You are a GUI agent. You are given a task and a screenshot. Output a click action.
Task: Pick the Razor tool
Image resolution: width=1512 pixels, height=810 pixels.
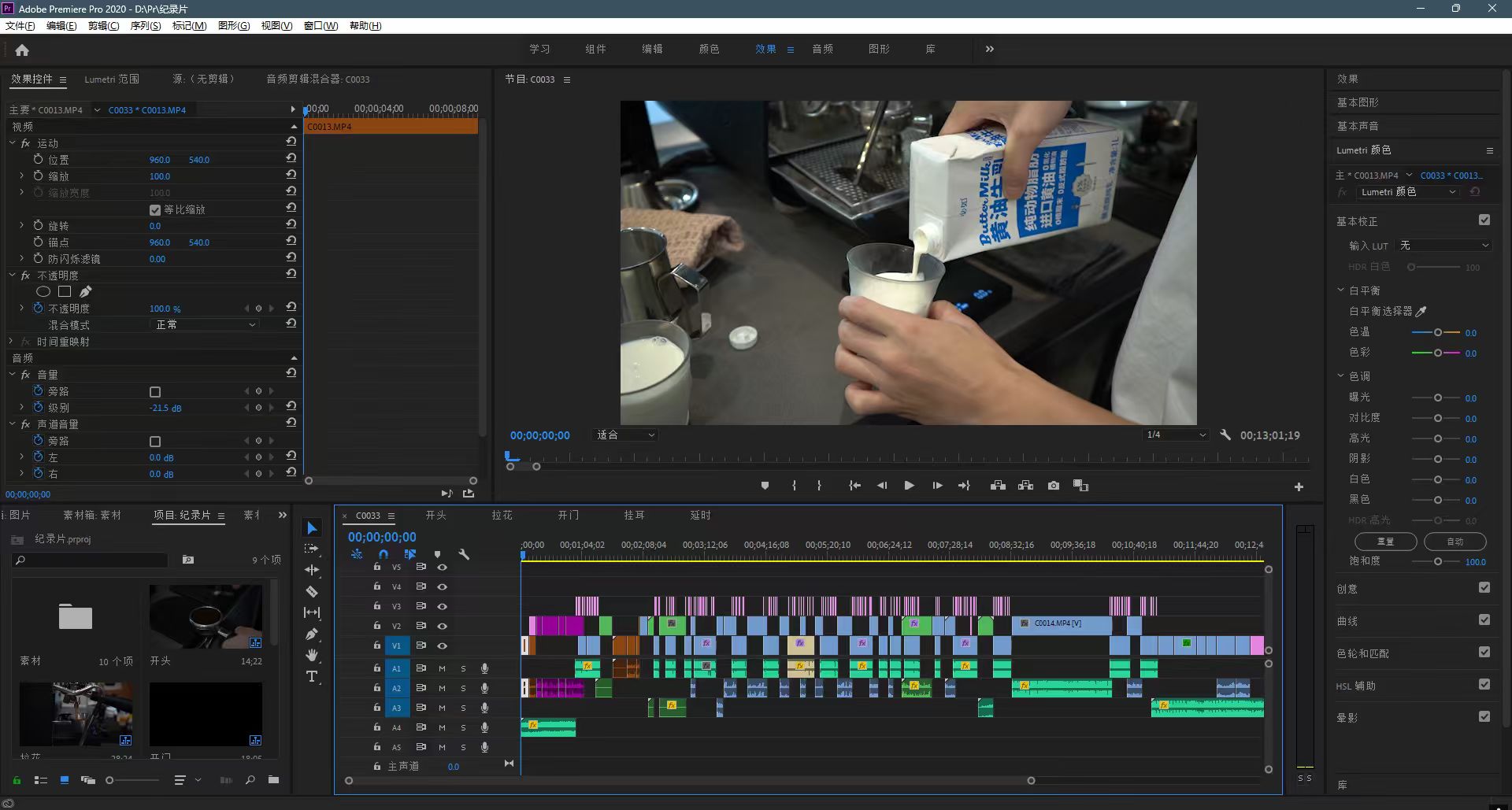coord(312,591)
